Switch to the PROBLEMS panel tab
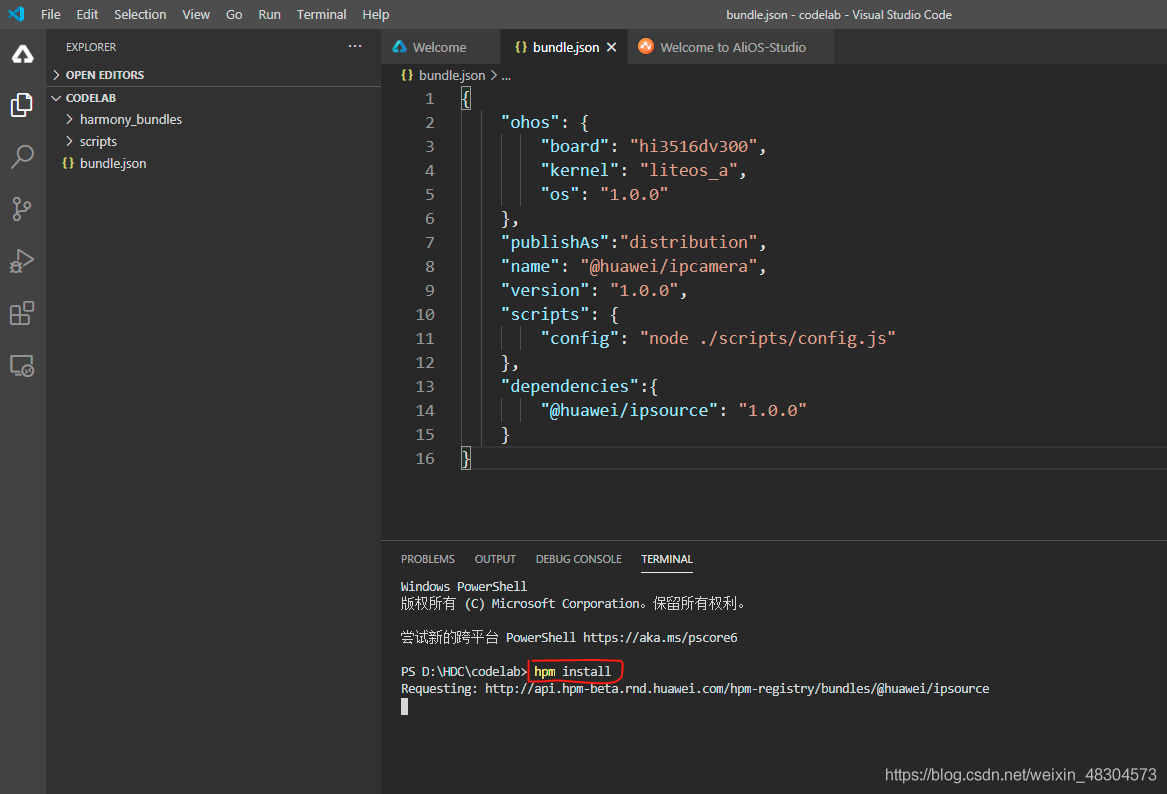Screen dimensions: 1167x794 click(x=428, y=559)
